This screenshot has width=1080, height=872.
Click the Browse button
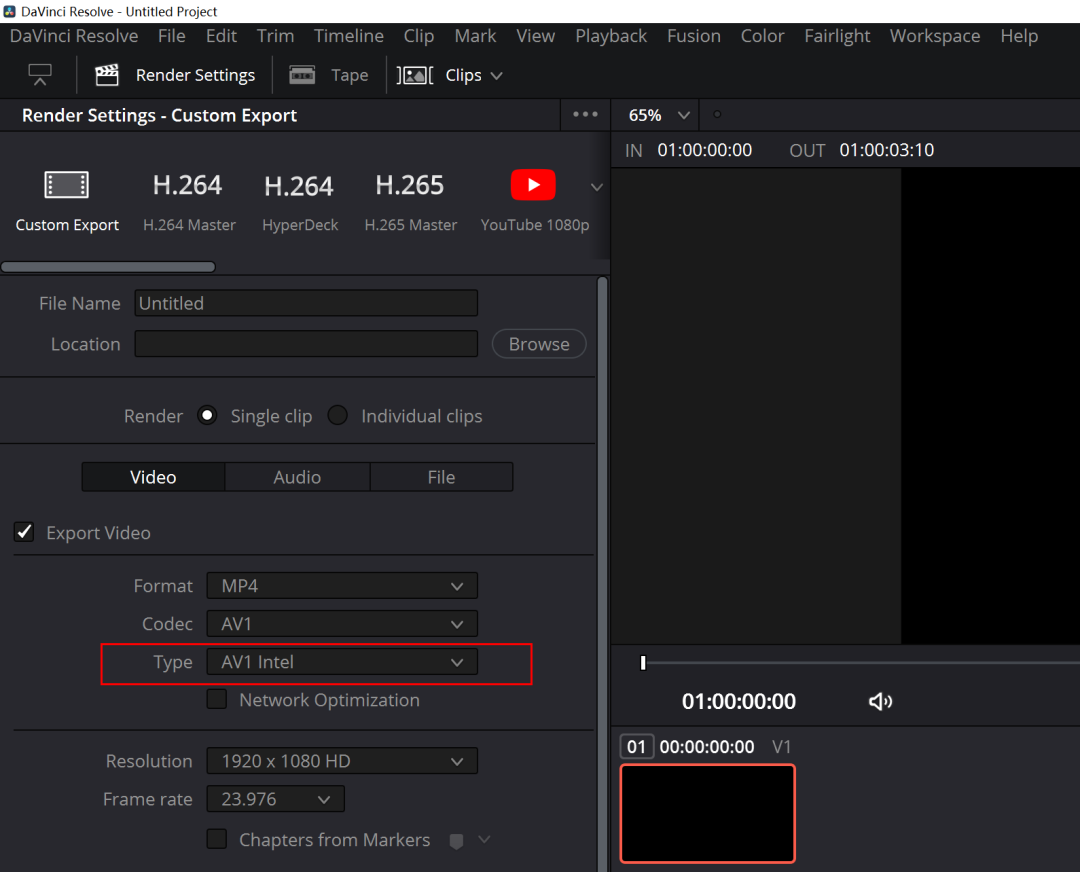click(539, 344)
